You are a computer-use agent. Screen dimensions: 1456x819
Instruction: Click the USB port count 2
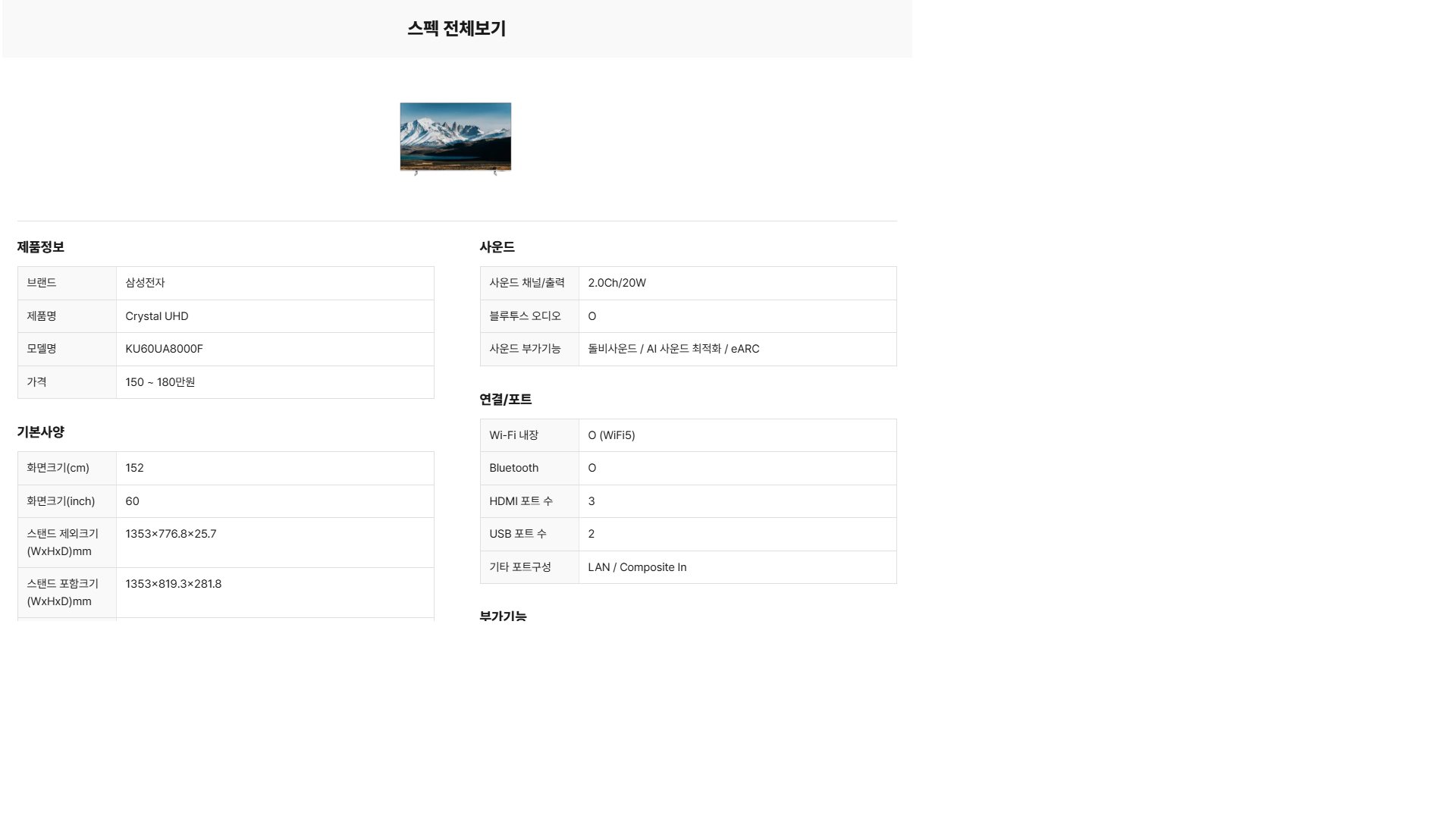point(591,534)
